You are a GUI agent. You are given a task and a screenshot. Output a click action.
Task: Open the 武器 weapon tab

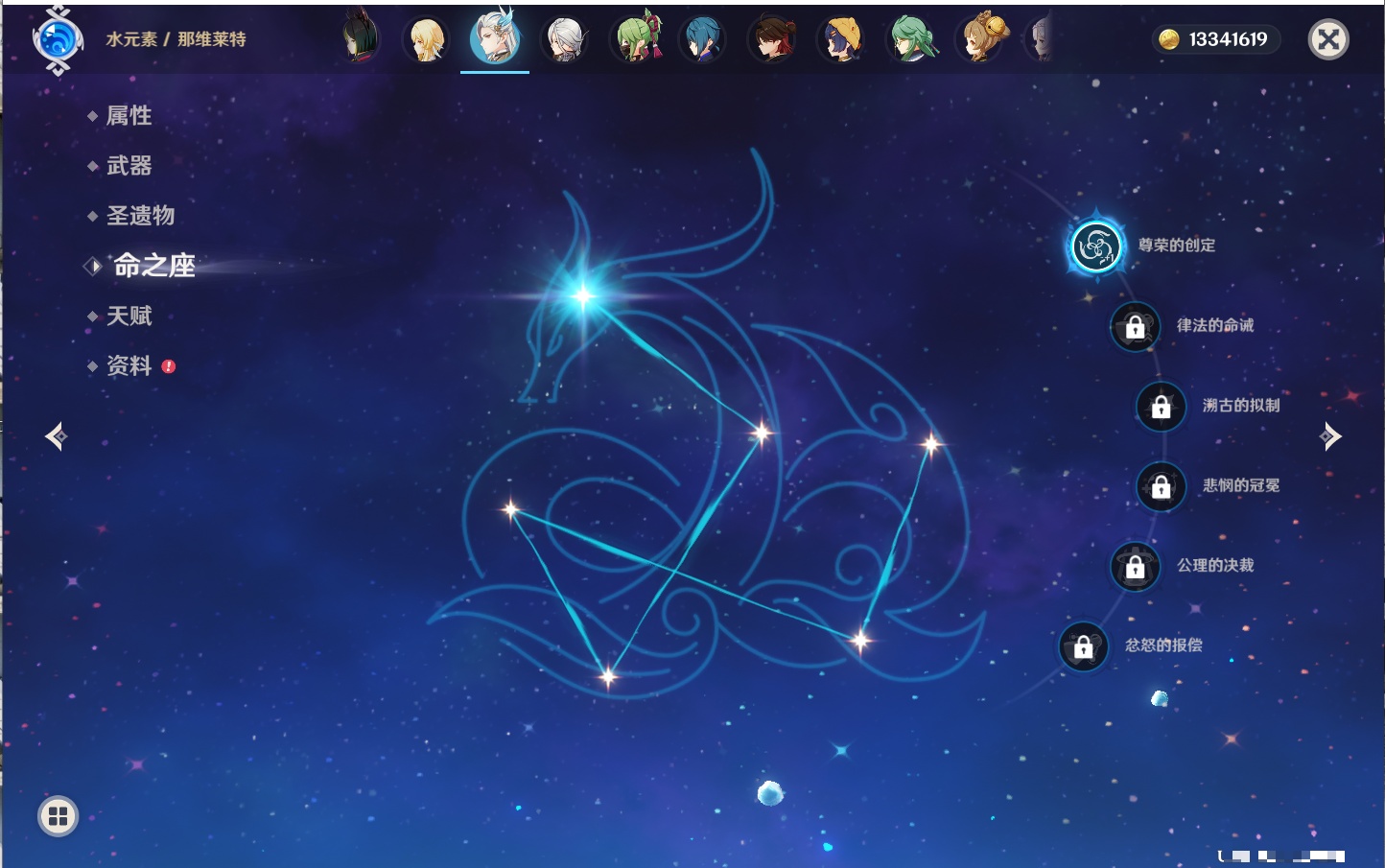pyautogui.click(x=129, y=166)
